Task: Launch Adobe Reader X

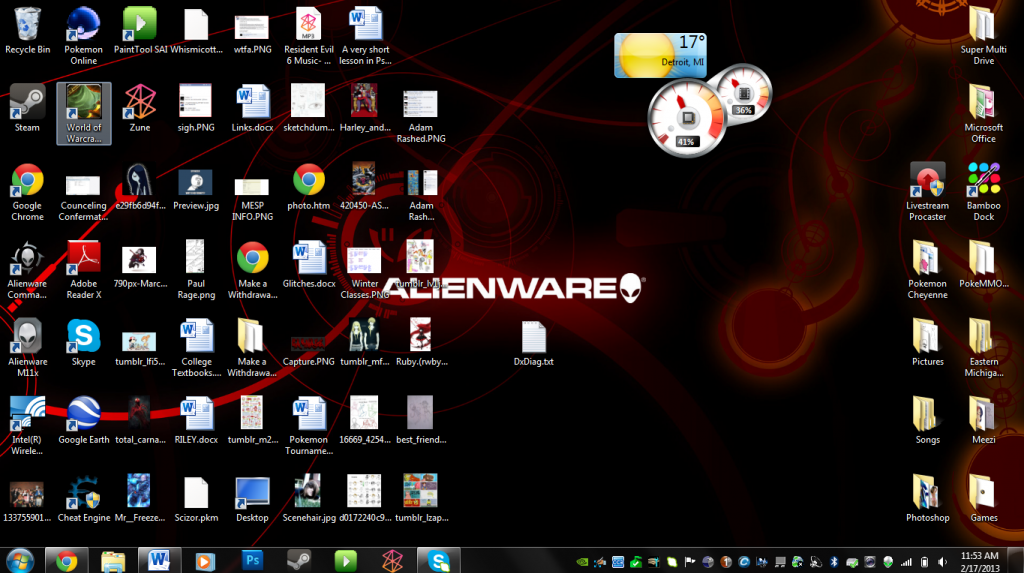Action: tap(84, 270)
